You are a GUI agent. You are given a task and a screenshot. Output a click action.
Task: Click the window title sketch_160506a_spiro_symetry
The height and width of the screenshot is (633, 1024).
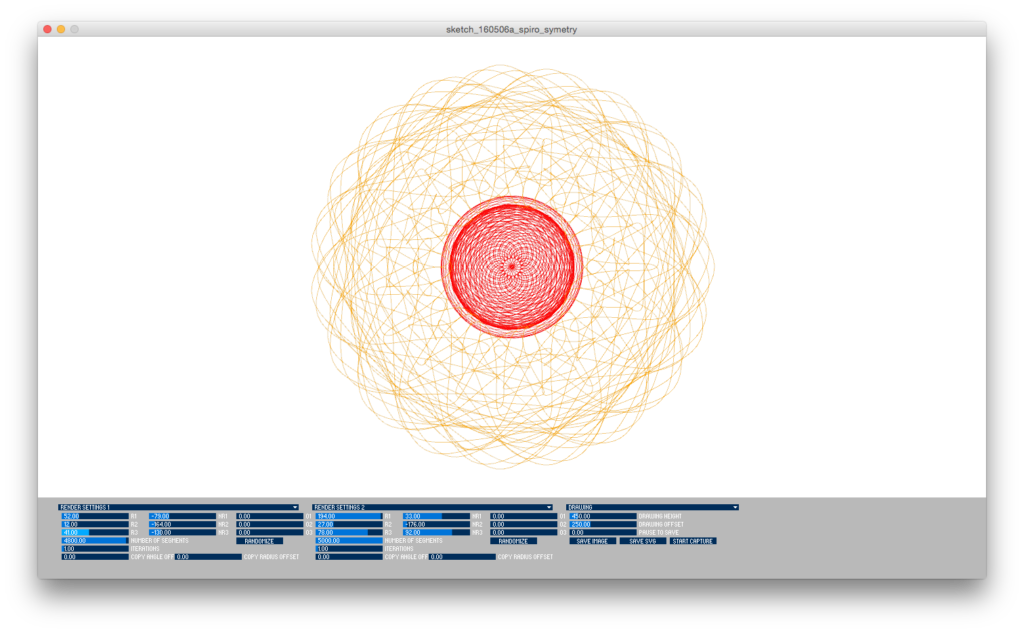tap(511, 29)
